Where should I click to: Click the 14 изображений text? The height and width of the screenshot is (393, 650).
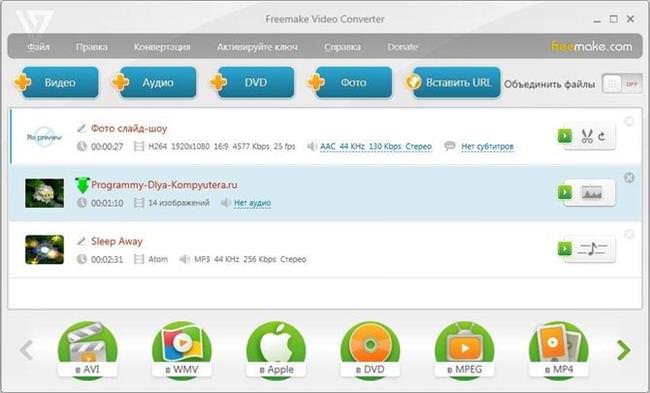point(179,203)
